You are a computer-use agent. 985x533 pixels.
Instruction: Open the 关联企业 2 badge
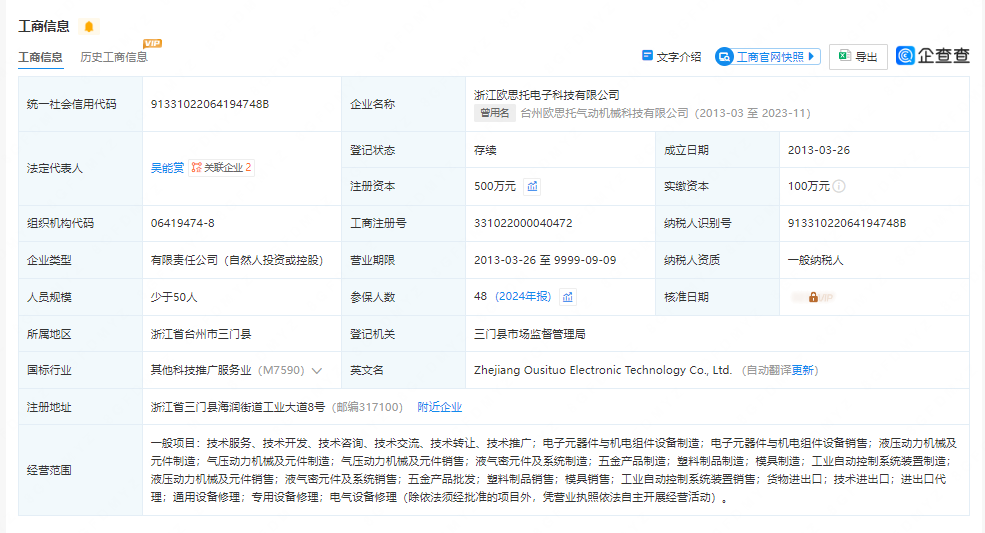(x=222, y=168)
